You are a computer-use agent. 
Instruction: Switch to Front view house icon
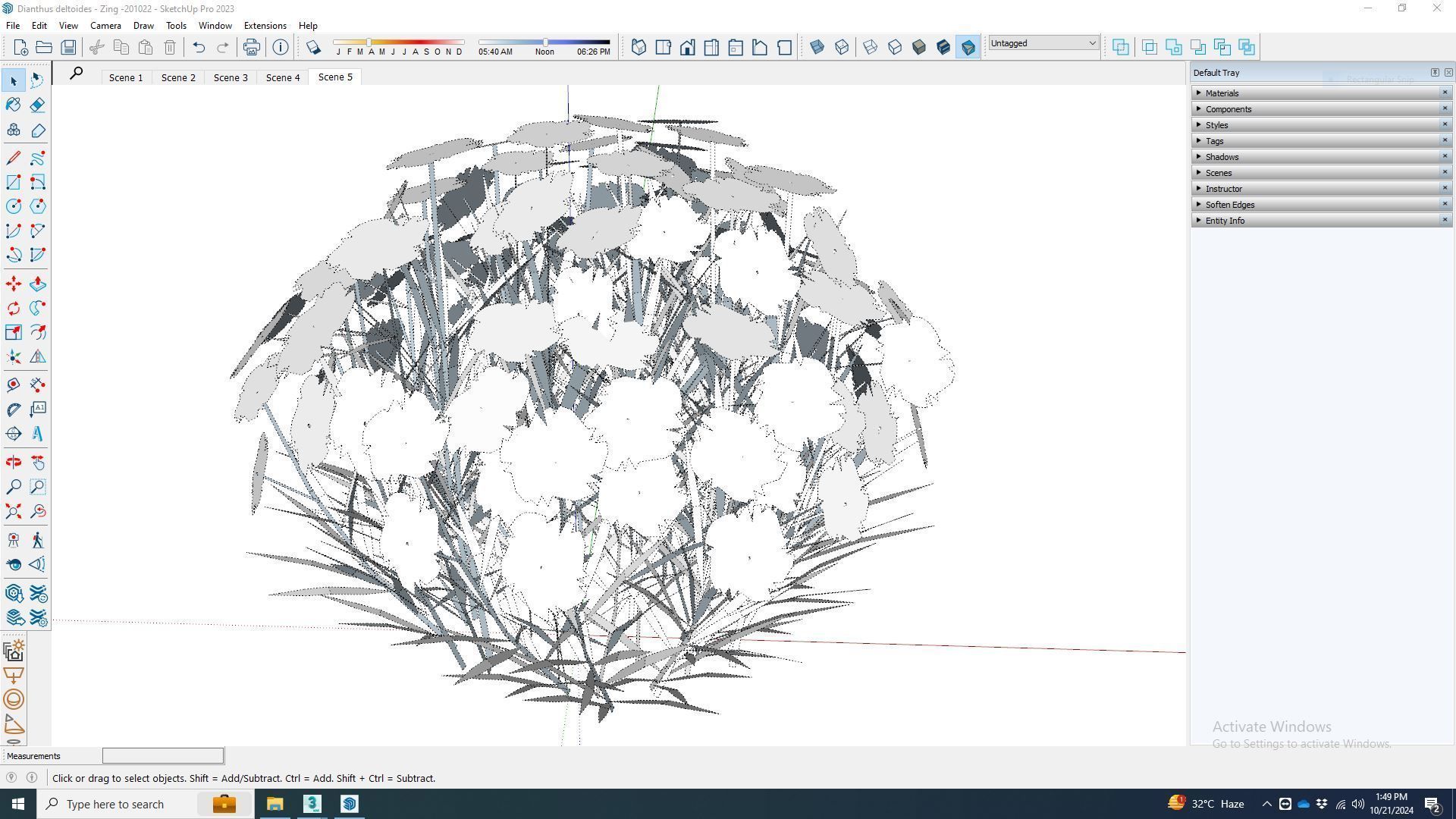click(687, 47)
